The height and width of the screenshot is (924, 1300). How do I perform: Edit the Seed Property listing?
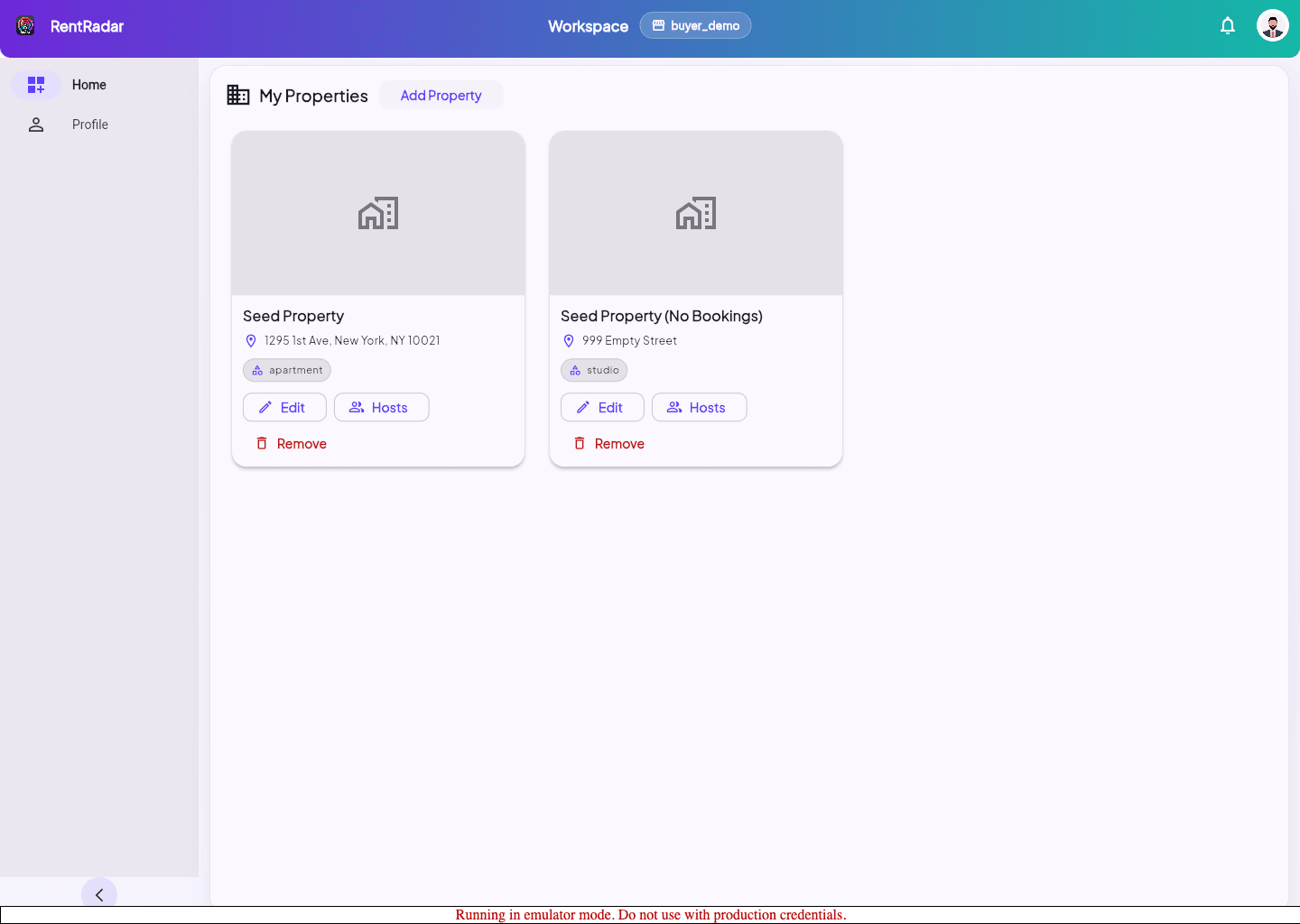pos(284,408)
